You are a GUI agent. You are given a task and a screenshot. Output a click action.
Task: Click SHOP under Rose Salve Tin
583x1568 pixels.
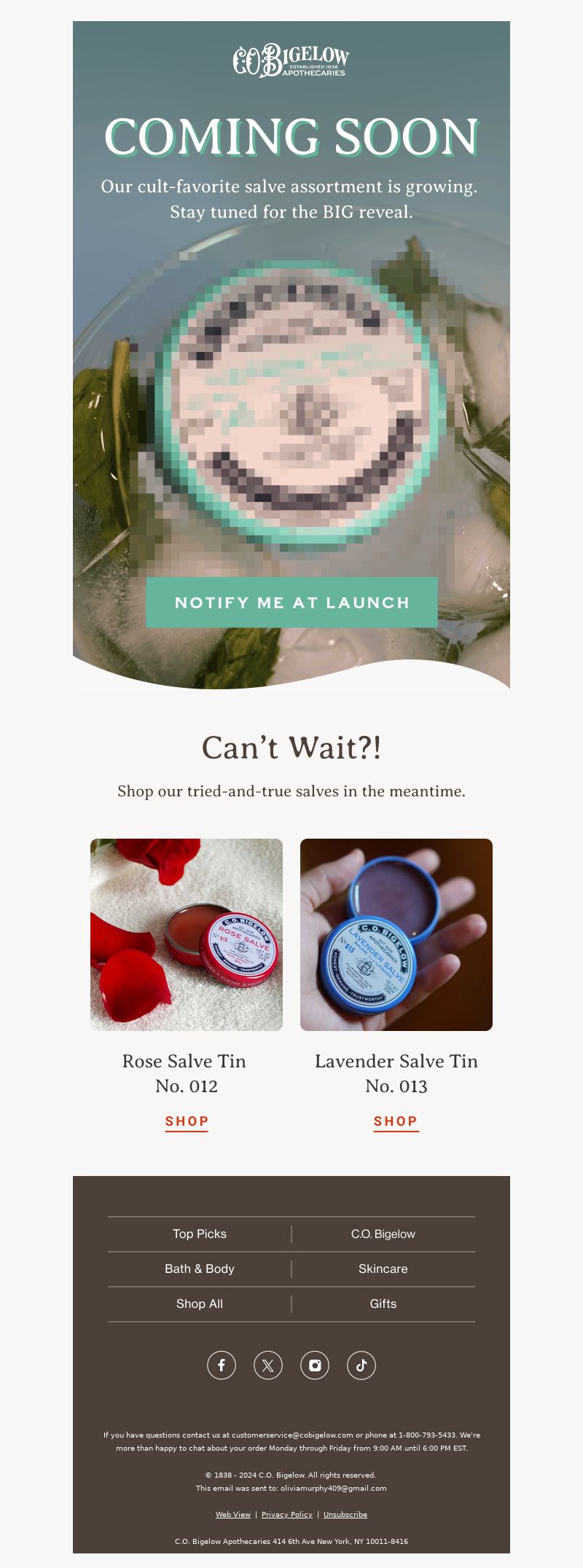[x=187, y=1121]
